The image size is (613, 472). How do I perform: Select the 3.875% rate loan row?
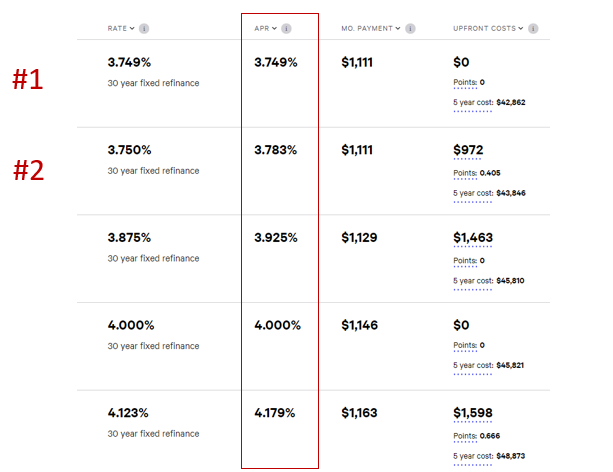tap(313, 258)
